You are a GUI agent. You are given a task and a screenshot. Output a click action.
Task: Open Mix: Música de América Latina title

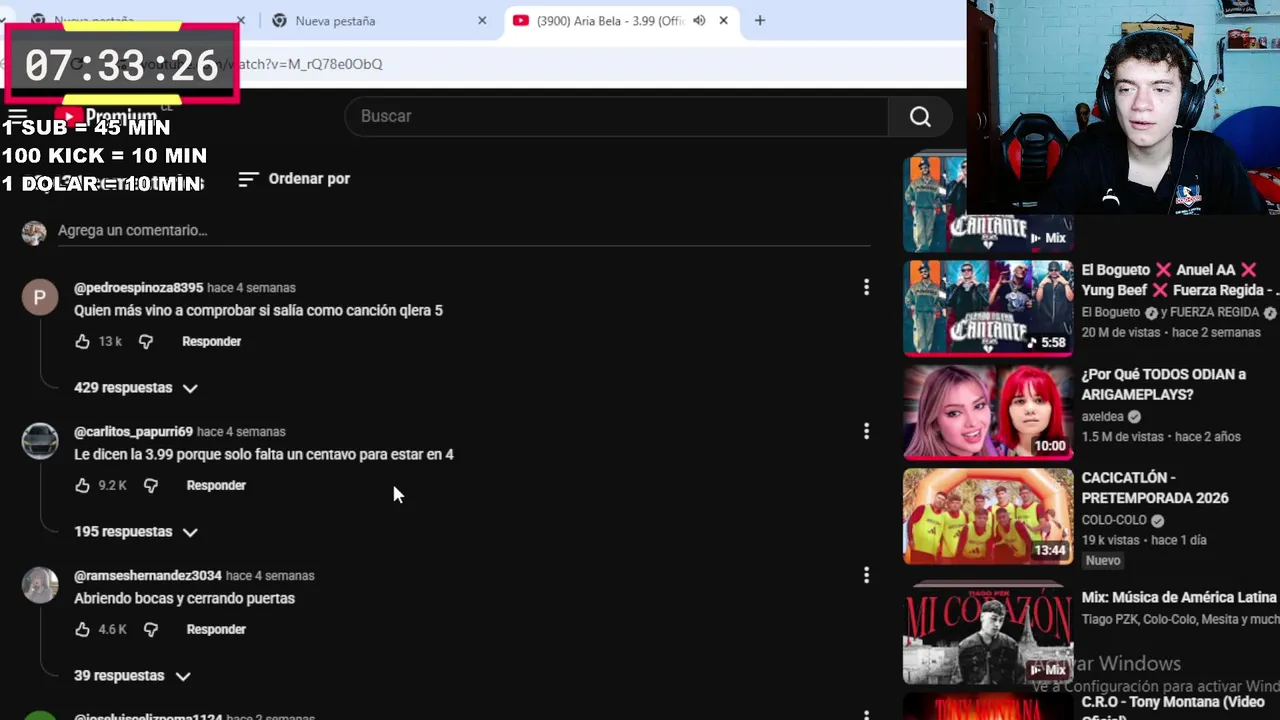click(1179, 597)
